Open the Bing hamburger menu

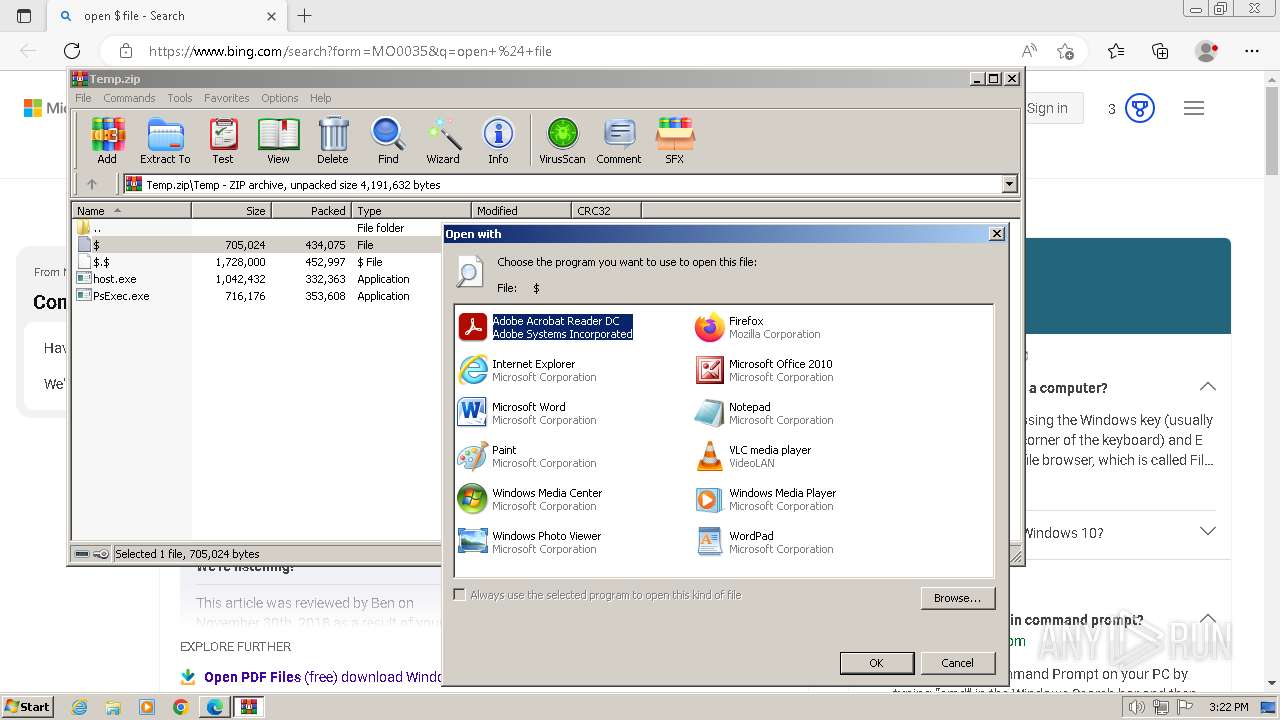coord(1194,108)
